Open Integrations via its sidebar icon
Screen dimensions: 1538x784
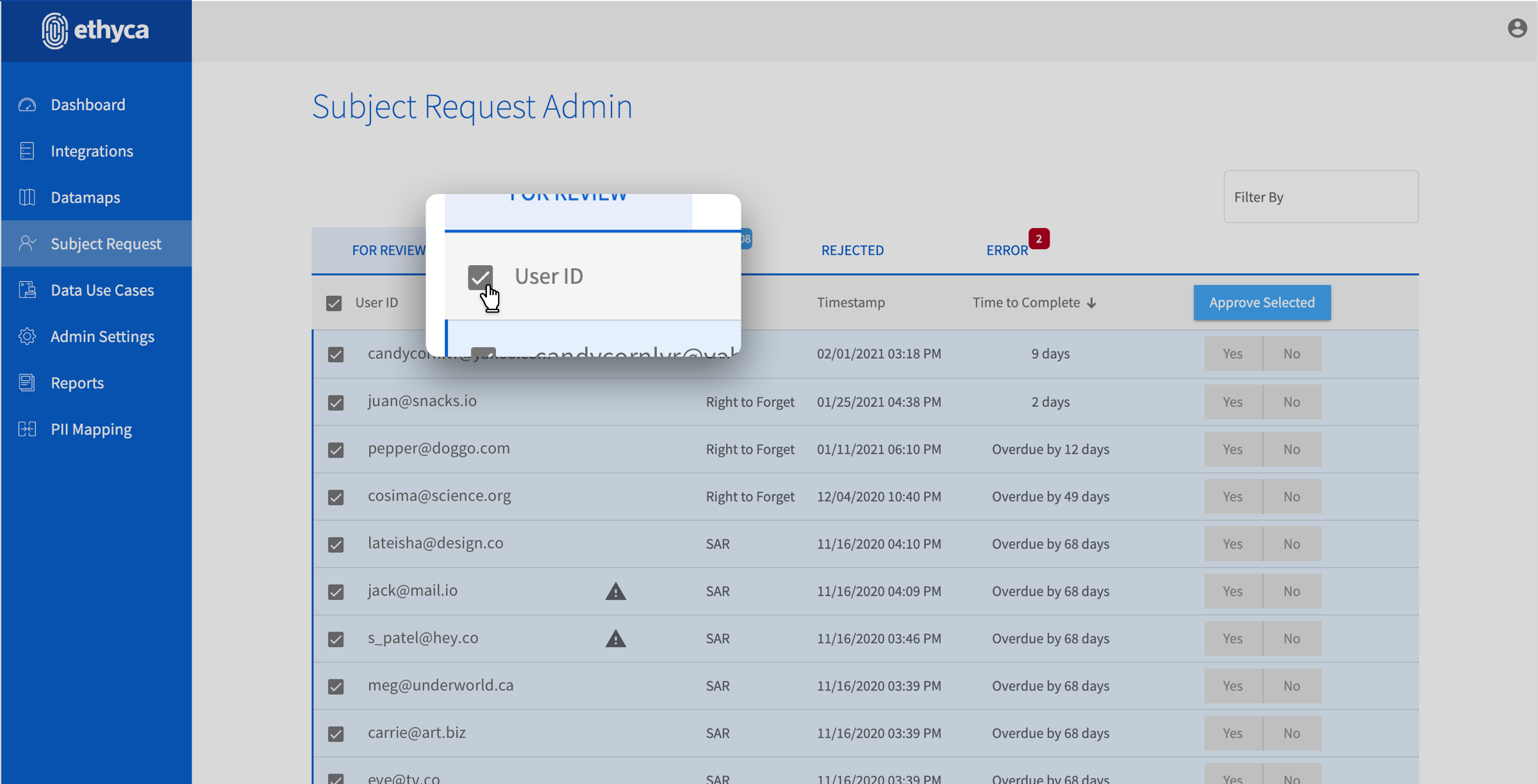pyautogui.click(x=27, y=151)
